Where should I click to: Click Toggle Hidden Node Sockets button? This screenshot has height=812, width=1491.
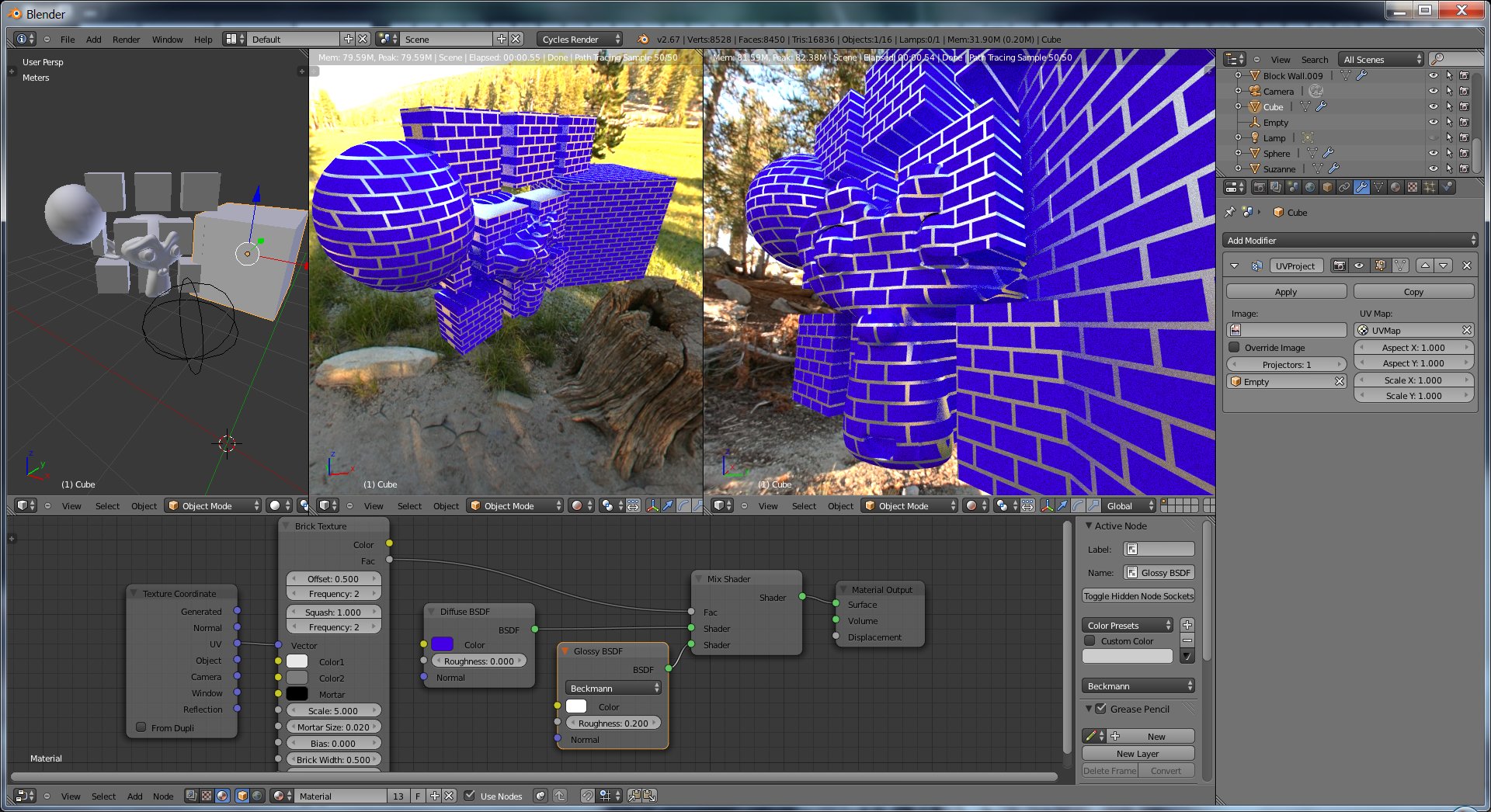click(x=1138, y=596)
